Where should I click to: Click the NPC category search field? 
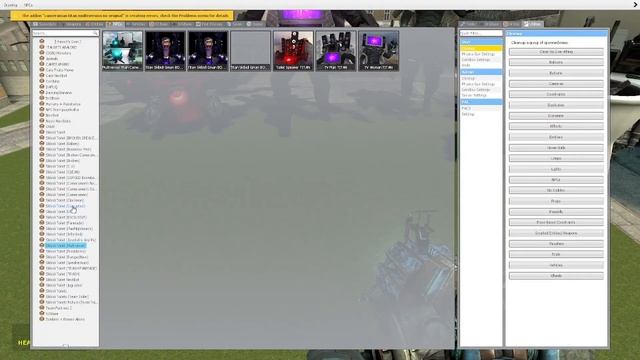(x=65, y=33)
